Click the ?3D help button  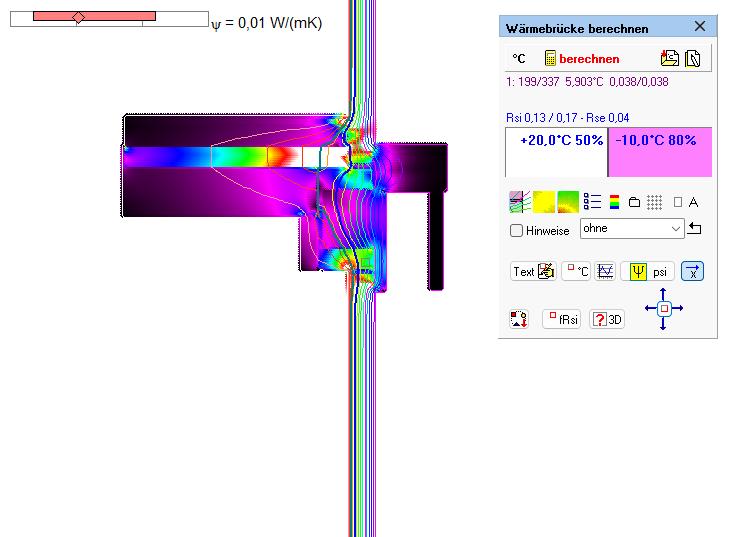coord(607,319)
